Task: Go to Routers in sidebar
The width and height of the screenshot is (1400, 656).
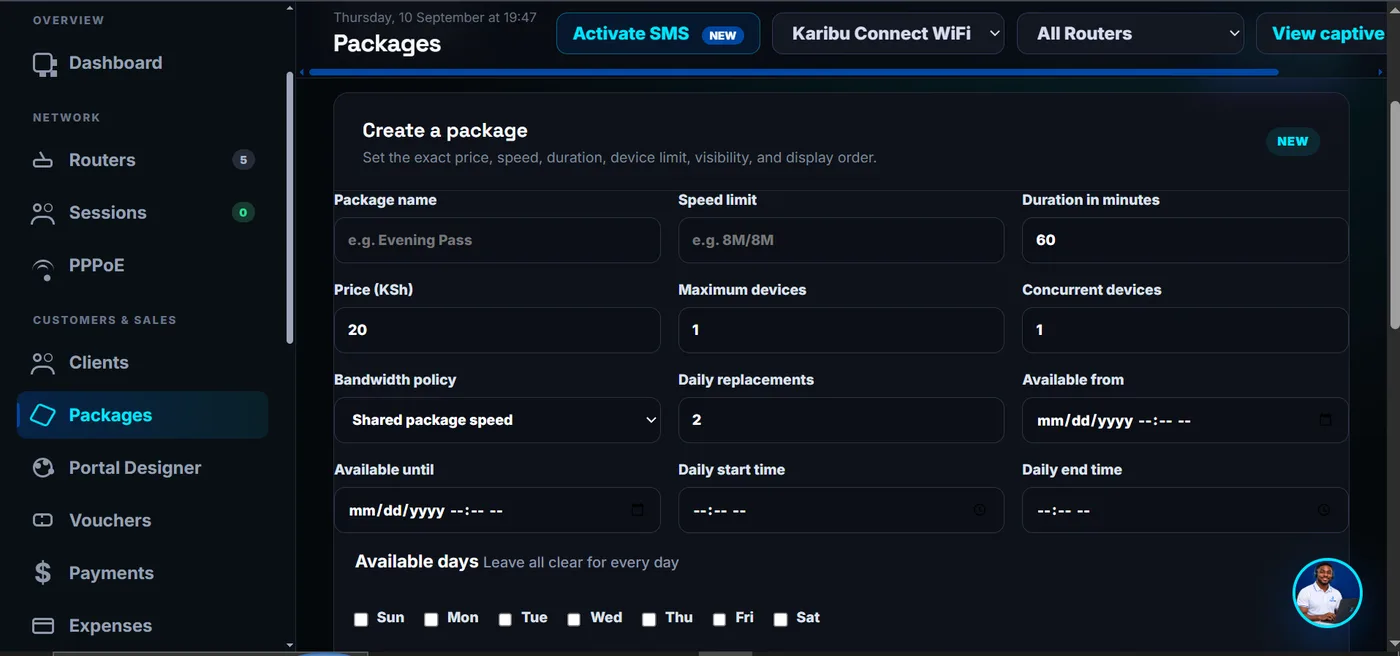Action: [143, 160]
